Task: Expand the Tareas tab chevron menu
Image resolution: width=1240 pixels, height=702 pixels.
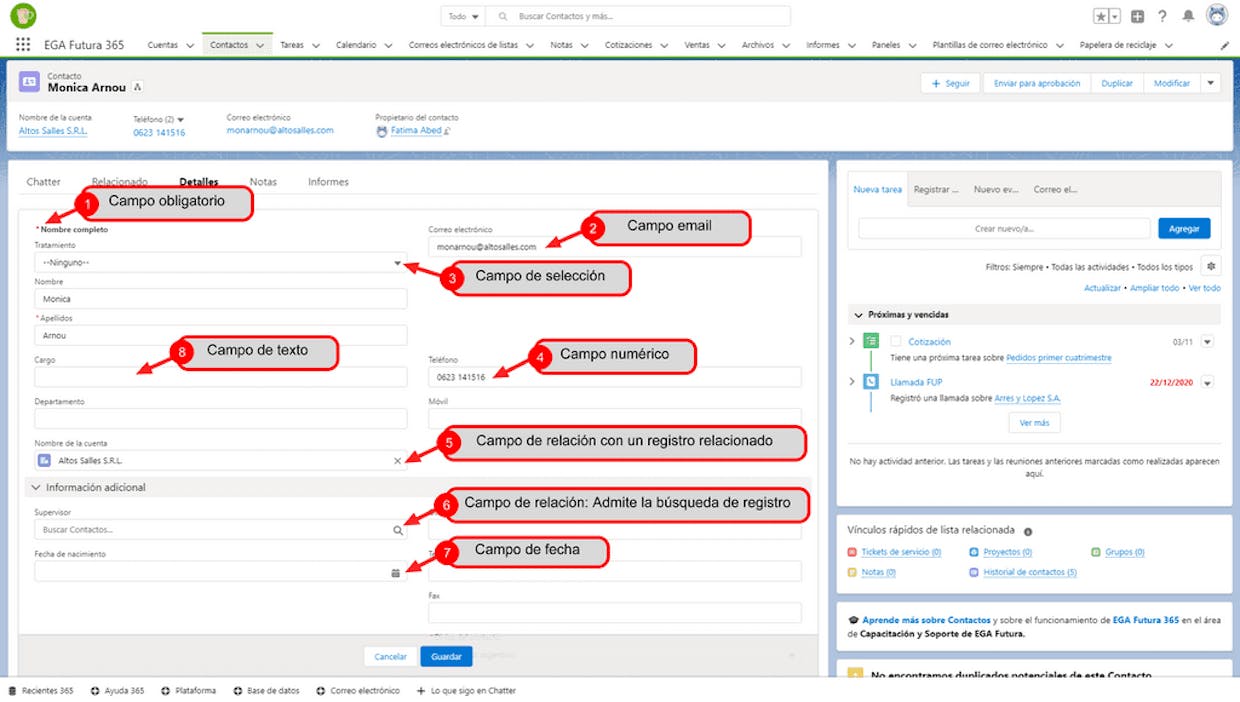Action: pyautogui.click(x=316, y=45)
